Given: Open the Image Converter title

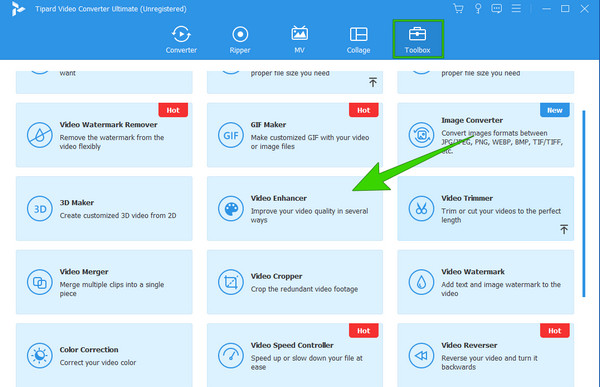Looking at the screenshot, I should point(472,120).
